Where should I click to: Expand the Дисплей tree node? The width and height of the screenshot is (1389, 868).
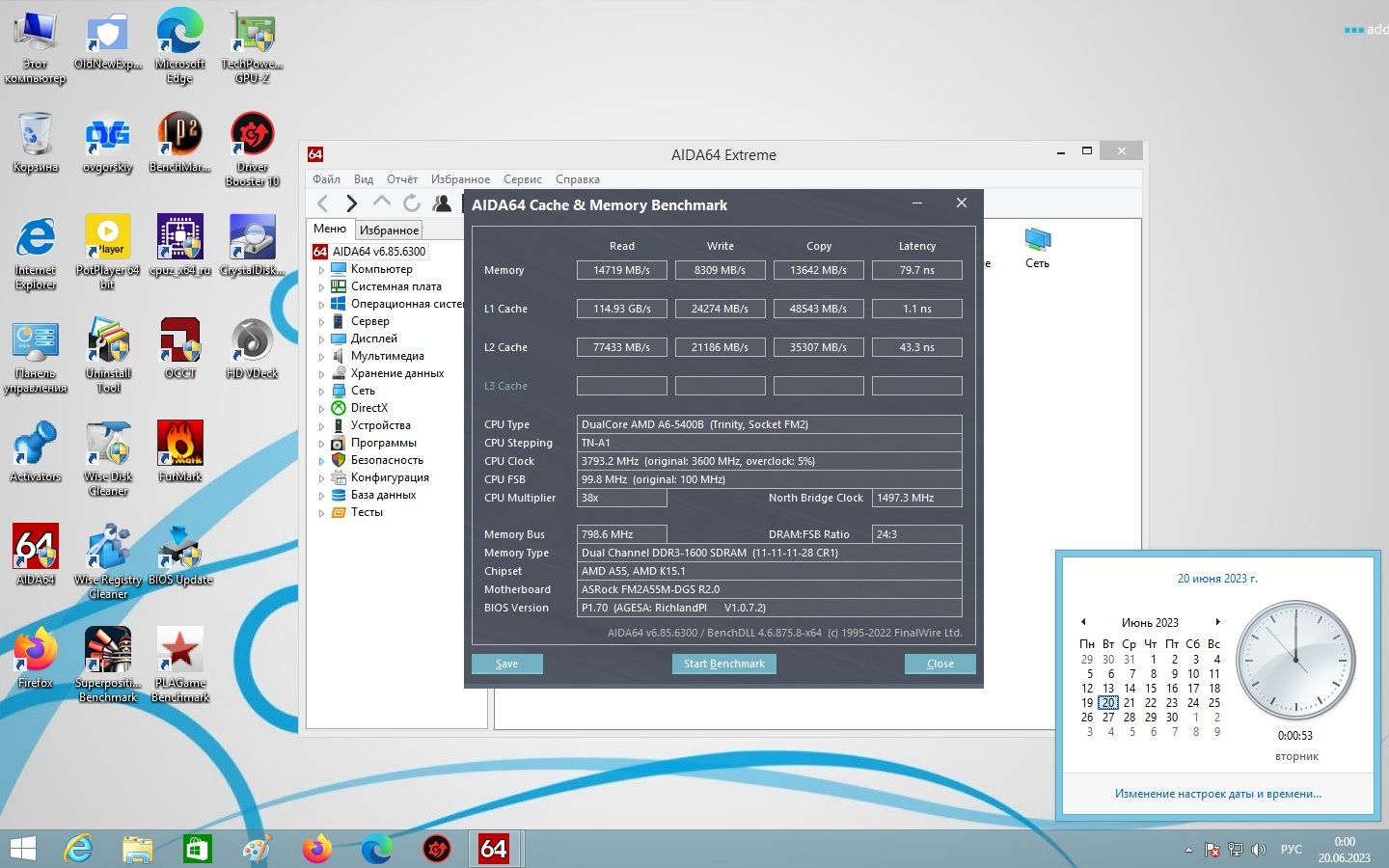321,339
